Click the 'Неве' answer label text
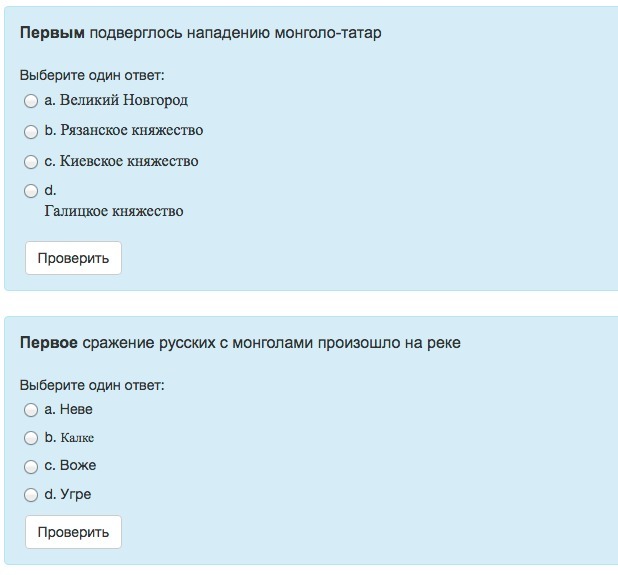Image resolution: width=618 pixels, height=575 pixels. (x=76, y=409)
